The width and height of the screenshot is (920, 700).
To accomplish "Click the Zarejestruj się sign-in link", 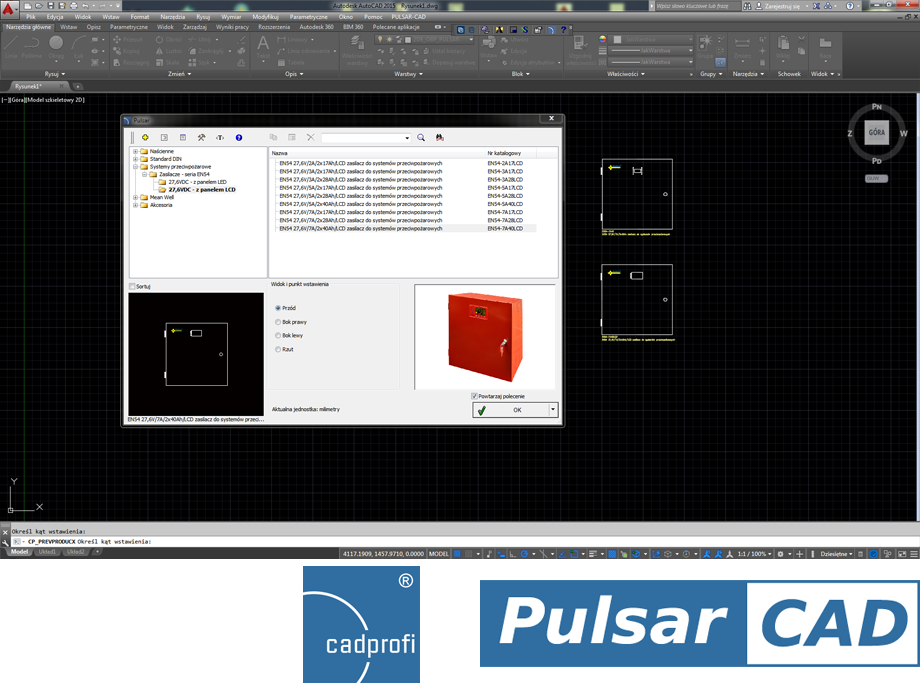I will point(782,6).
